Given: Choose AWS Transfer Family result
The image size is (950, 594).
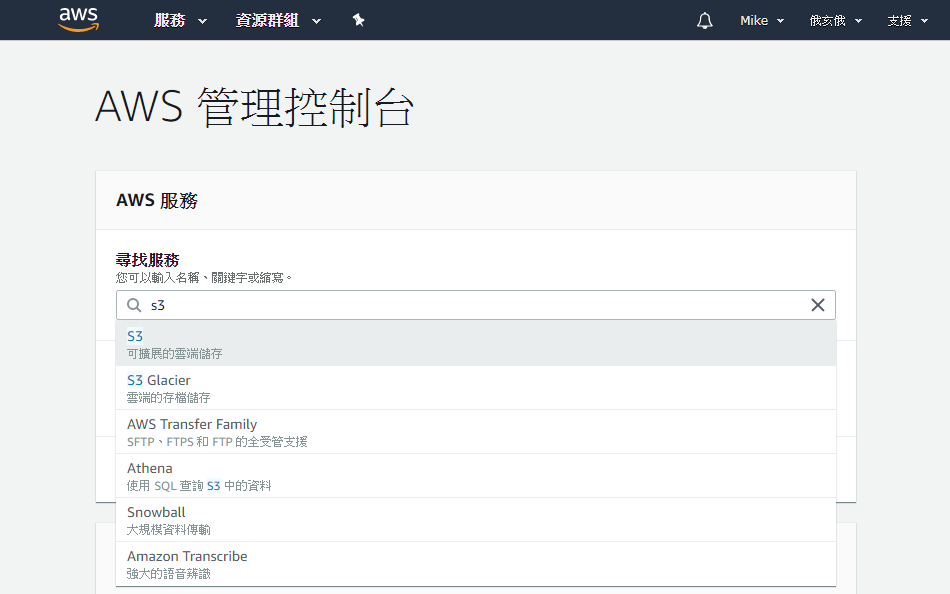Looking at the screenshot, I should pos(476,432).
